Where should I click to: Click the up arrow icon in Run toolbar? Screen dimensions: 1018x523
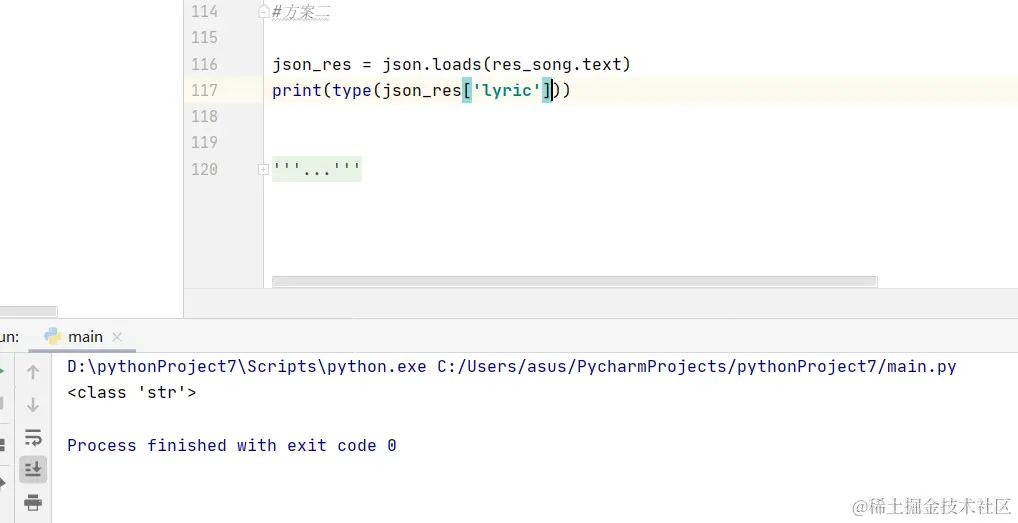(32, 372)
